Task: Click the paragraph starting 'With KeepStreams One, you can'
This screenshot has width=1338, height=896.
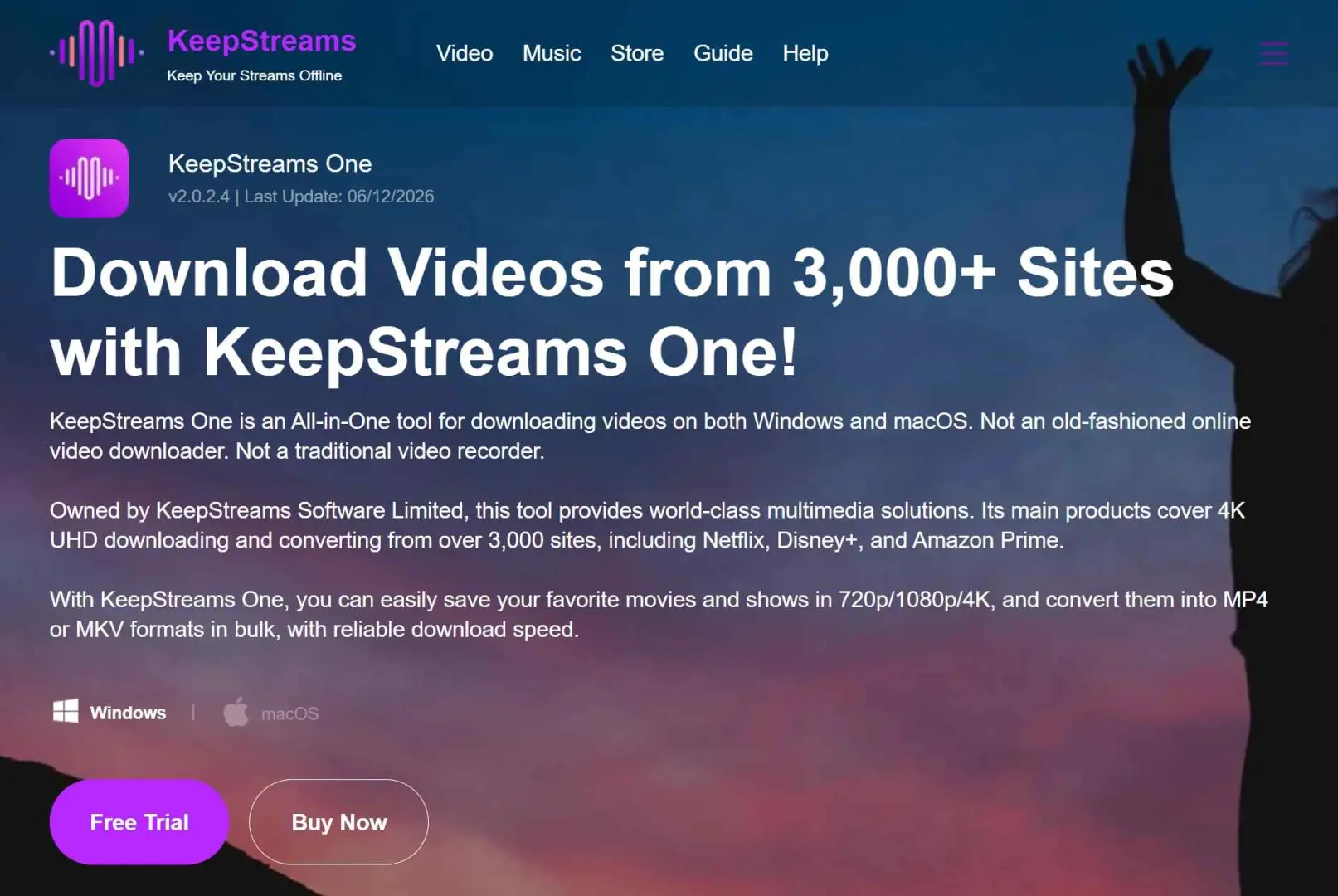Action: click(659, 614)
